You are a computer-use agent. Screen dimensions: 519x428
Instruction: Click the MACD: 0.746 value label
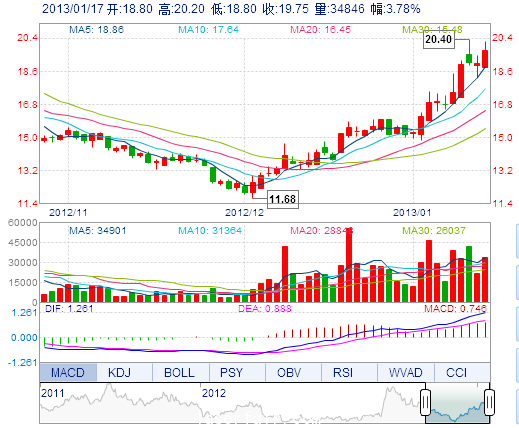click(x=455, y=308)
